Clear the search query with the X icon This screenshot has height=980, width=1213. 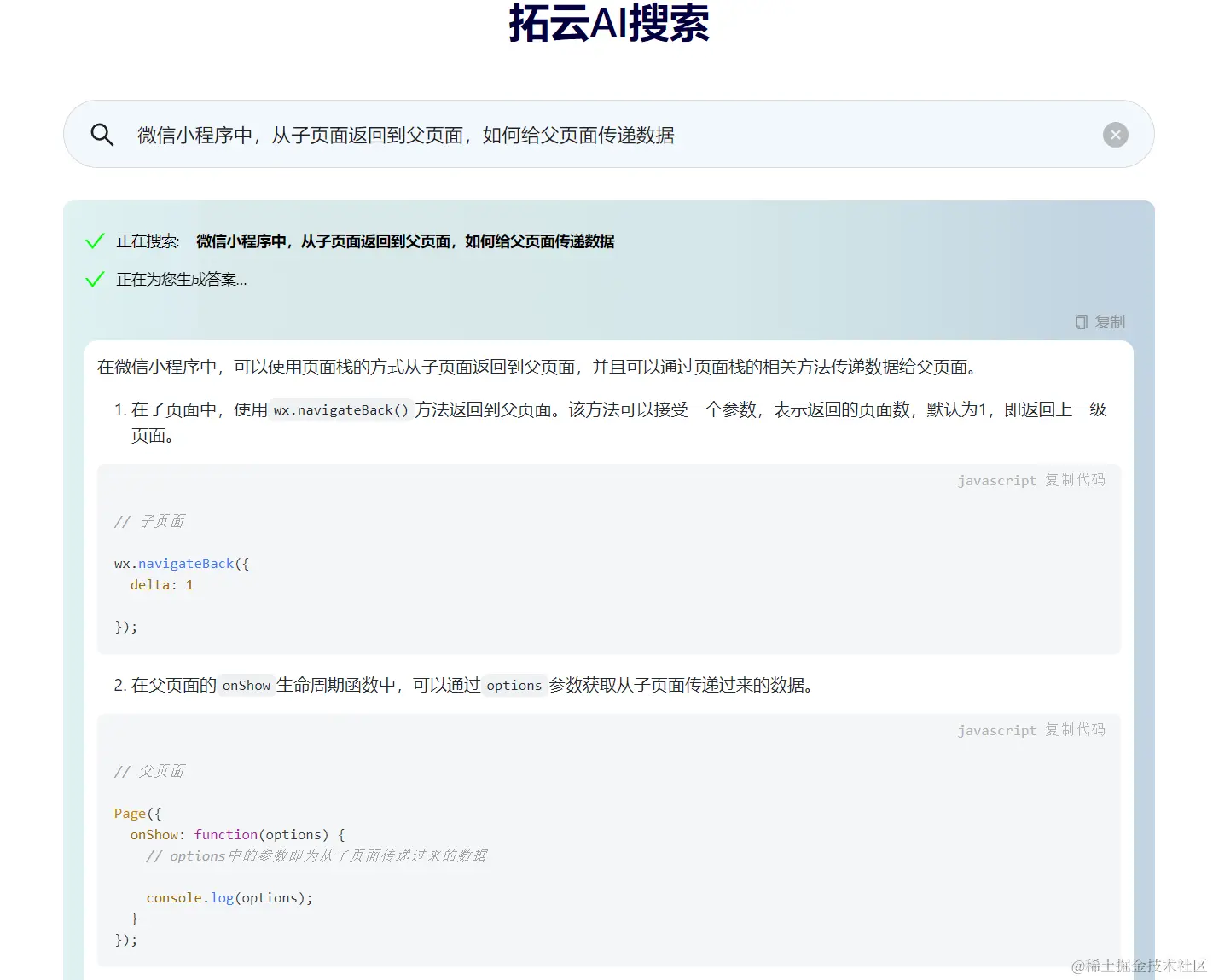tap(1115, 135)
